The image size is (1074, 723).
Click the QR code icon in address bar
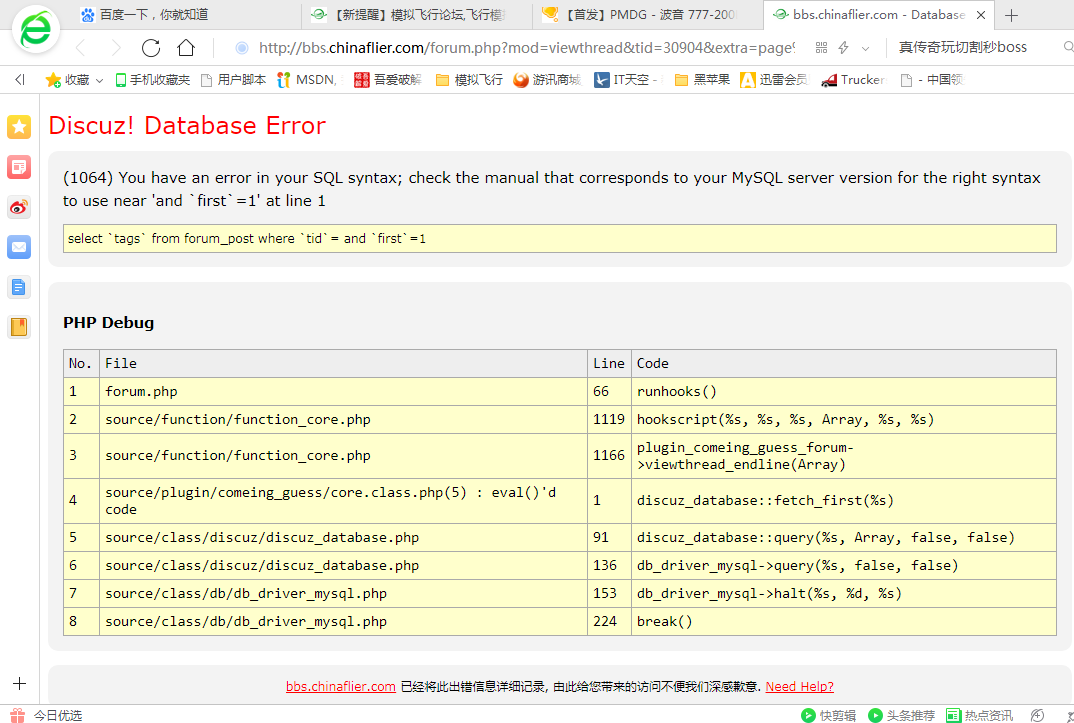(821, 47)
